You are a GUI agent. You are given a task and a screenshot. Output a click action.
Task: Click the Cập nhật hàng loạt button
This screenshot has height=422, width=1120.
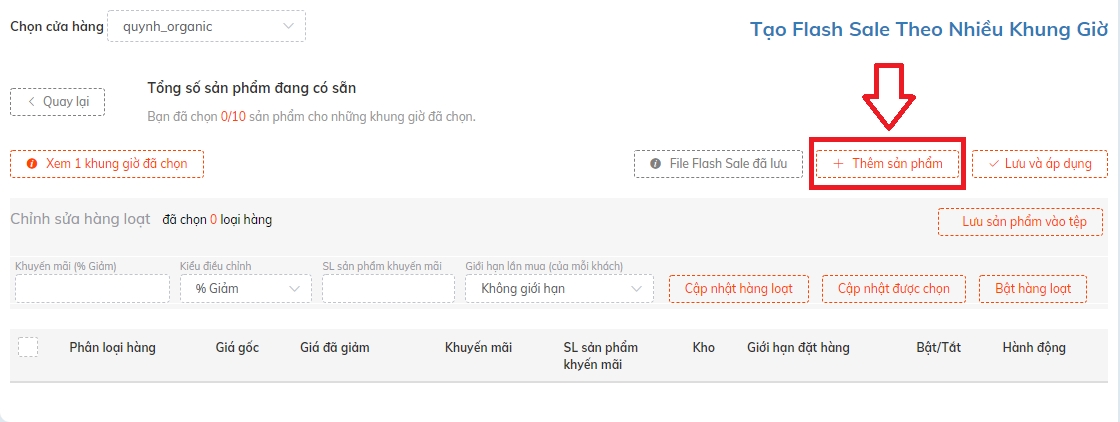[x=739, y=288]
